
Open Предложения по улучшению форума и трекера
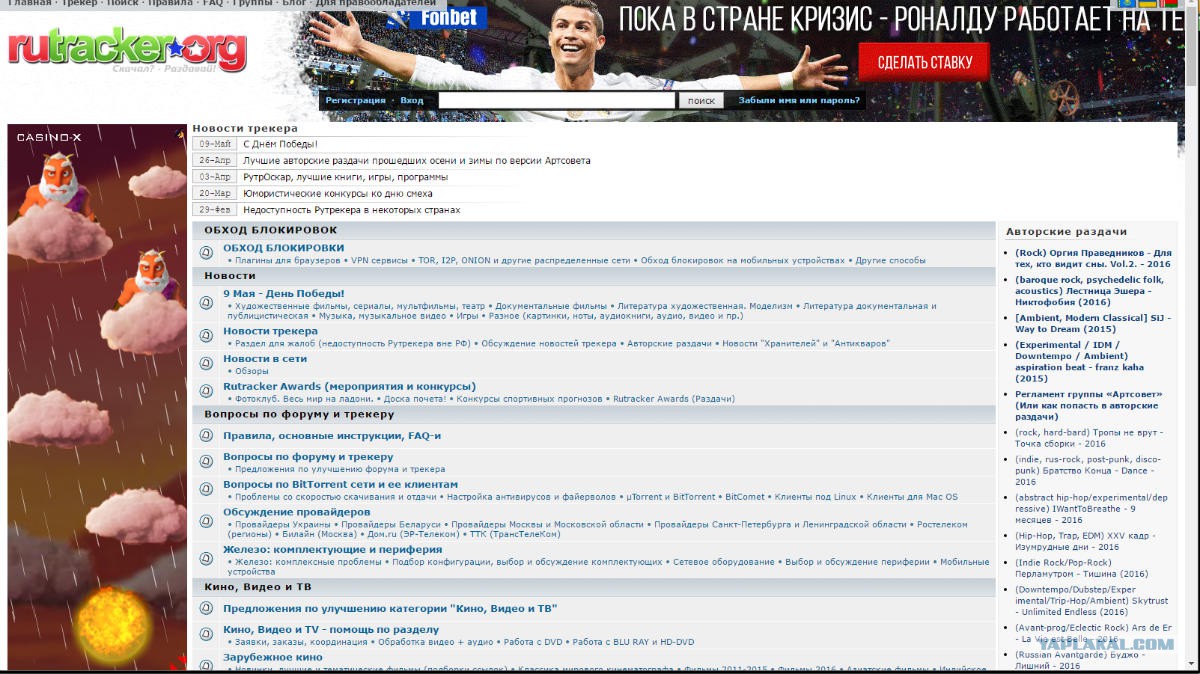339,469
